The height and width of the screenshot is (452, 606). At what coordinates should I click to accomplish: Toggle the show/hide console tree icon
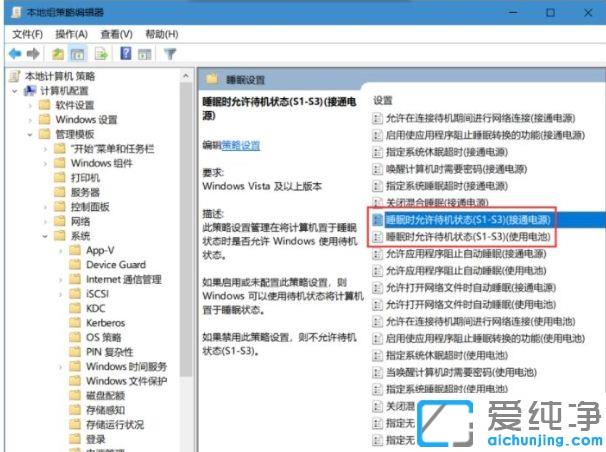click(78, 54)
